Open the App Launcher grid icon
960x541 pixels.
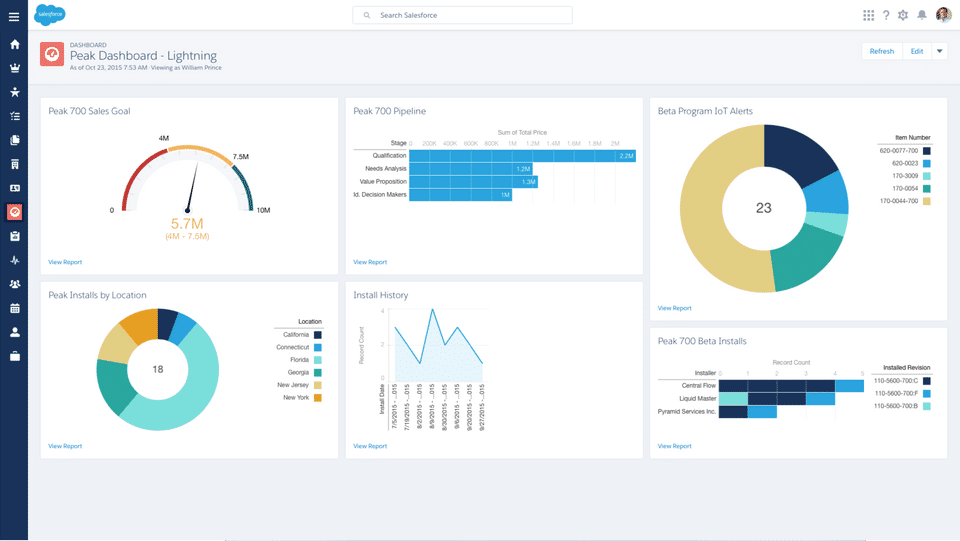(868, 15)
